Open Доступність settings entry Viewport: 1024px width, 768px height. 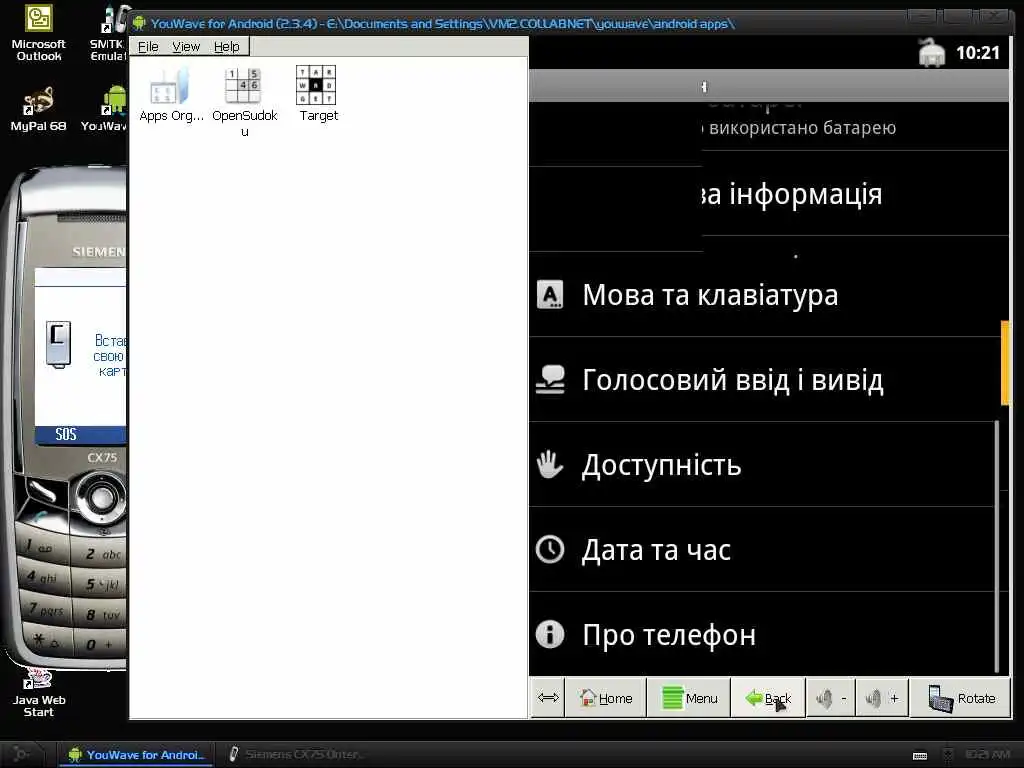pos(761,464)
